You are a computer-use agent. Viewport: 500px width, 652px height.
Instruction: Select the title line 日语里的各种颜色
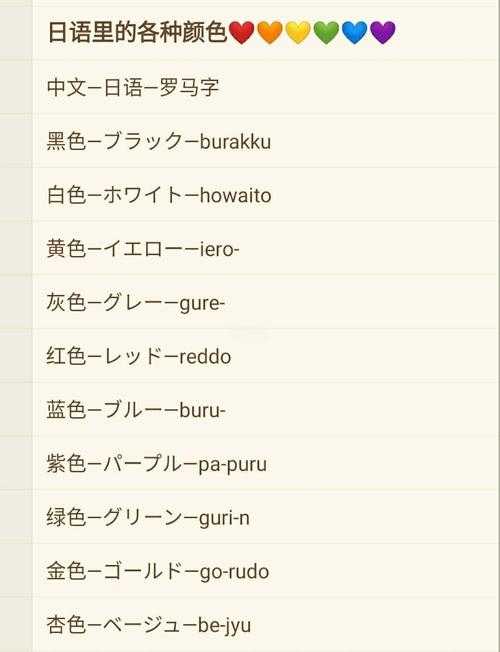tap(137, 32)
